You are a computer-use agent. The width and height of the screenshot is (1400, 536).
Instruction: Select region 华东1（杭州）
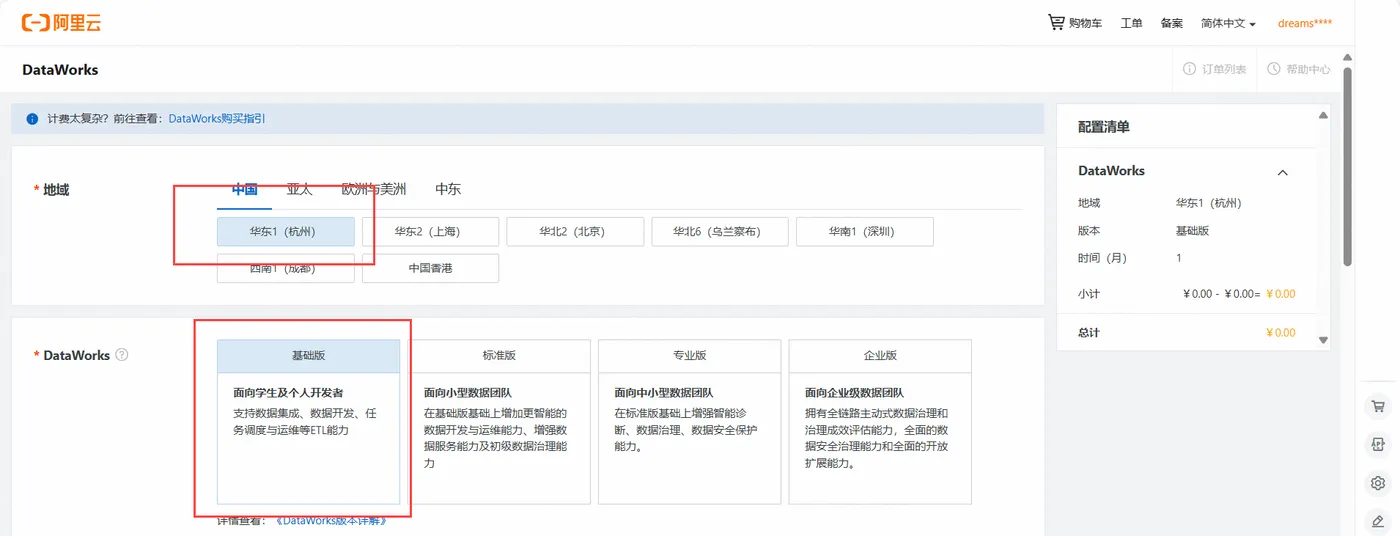(286, 231)
